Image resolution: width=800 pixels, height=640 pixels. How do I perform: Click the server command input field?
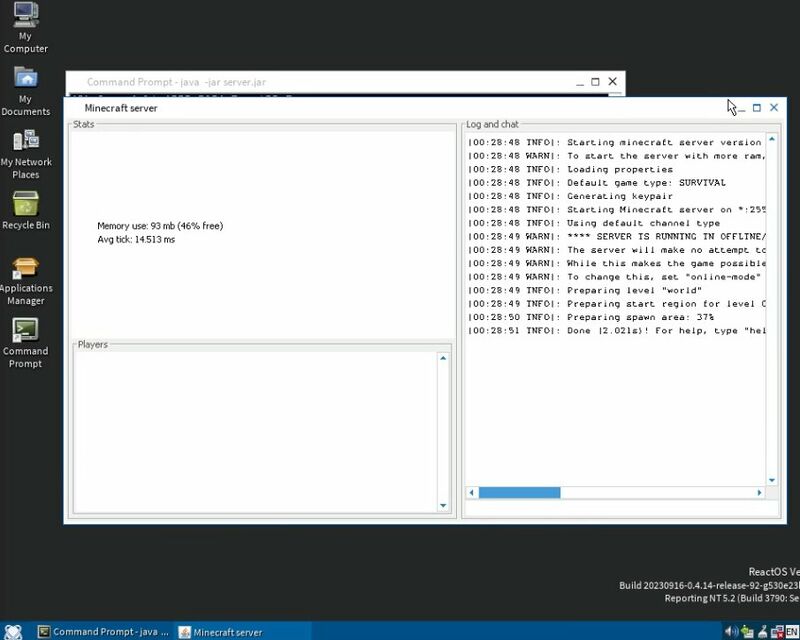pyautogui.click(x=621, y=509)
